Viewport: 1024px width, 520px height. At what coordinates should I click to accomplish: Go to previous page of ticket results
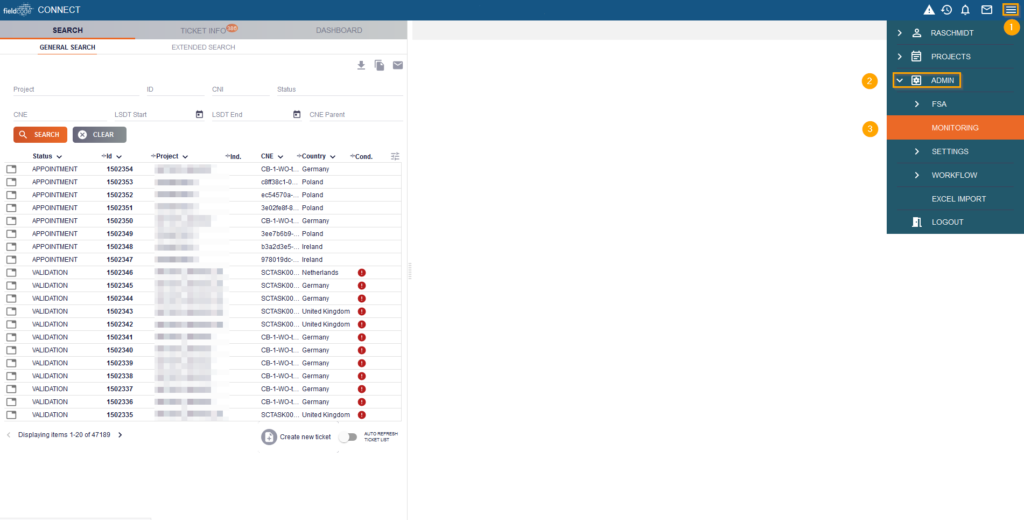[8, 434]
